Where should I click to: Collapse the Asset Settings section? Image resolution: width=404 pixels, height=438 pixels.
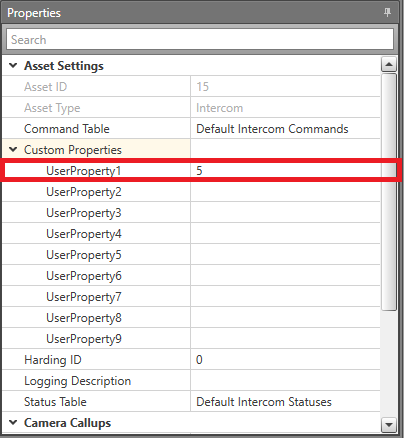(x=13, y=66)
